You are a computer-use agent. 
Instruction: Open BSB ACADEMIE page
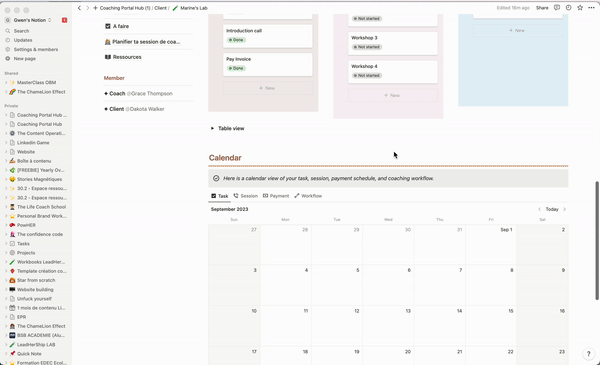pyautogui.click(x=41, y=336)
